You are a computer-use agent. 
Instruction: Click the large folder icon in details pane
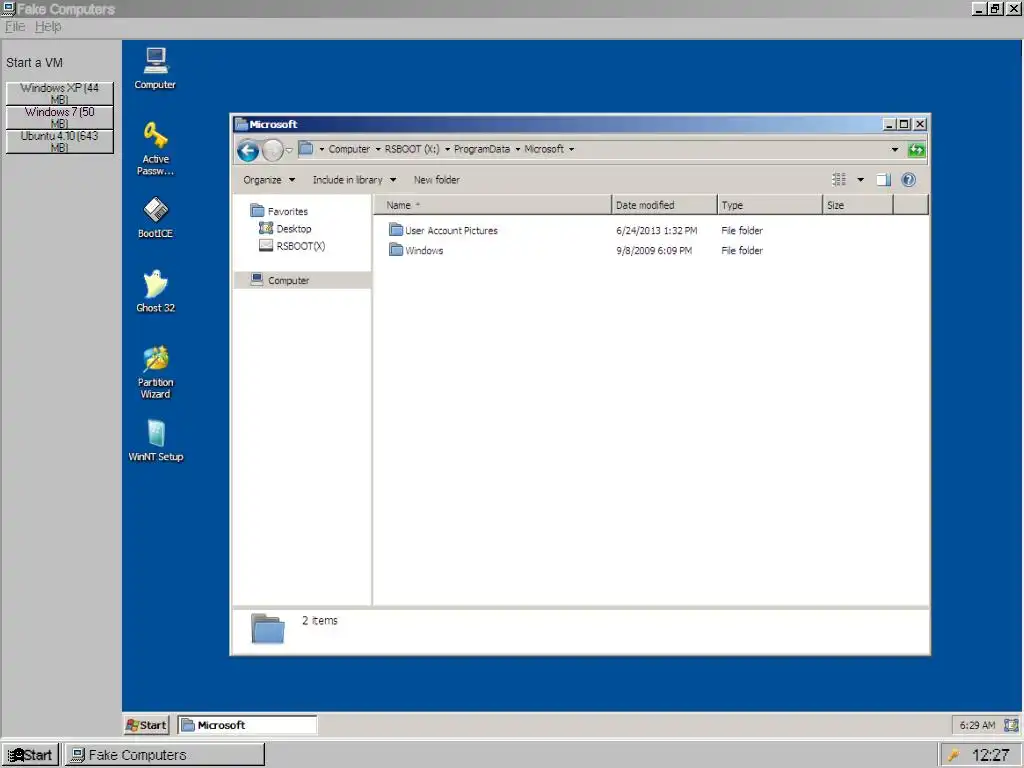[x=268, y=629]
